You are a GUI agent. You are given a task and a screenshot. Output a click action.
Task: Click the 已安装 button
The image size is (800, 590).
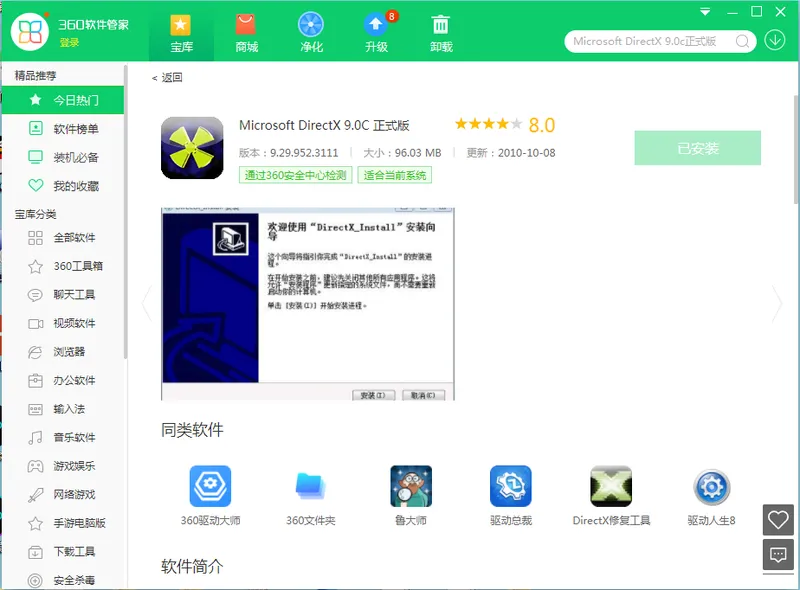pyautogui.click(x=697, y=148)
